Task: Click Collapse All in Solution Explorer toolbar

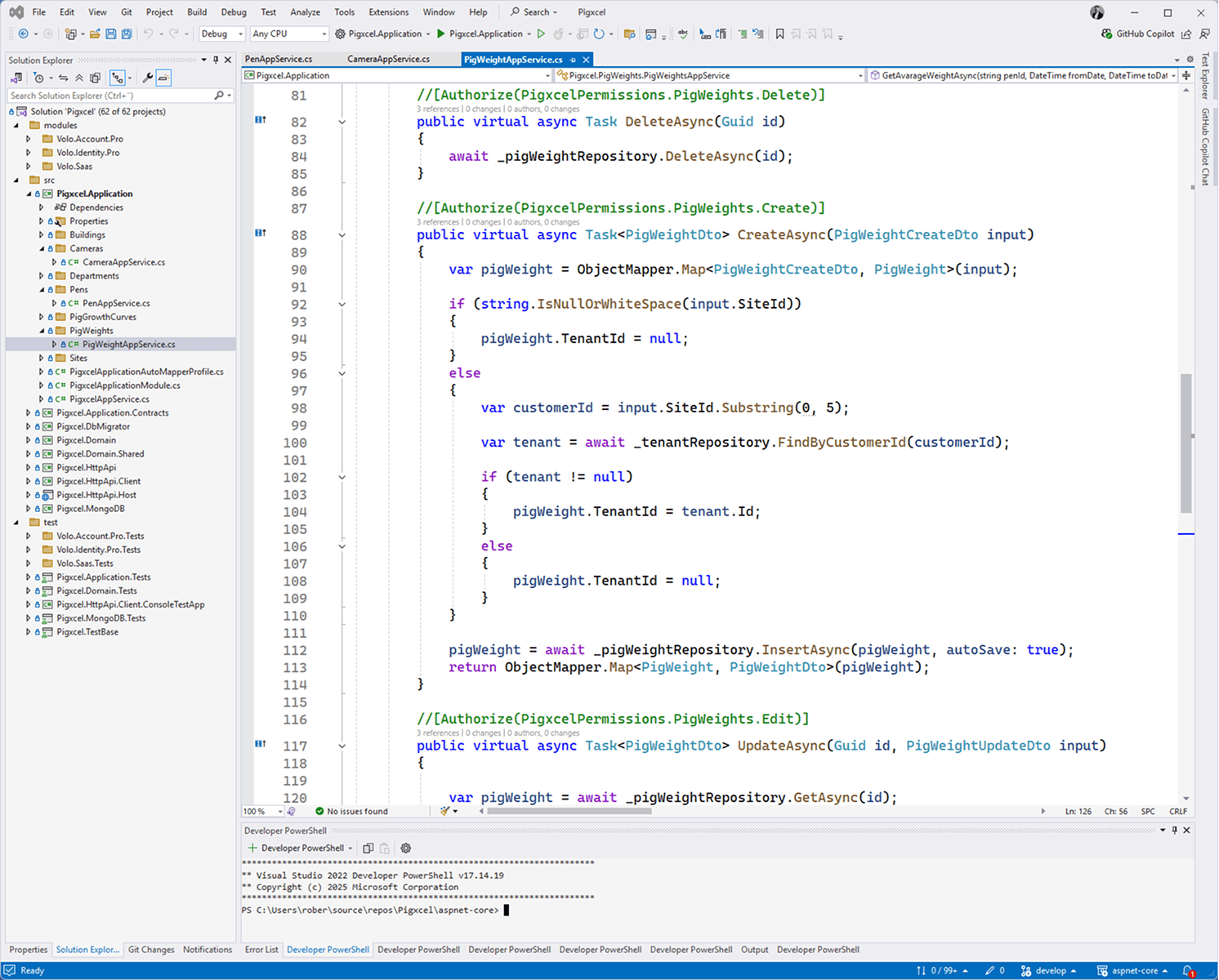Action: (x=79, y=78)
